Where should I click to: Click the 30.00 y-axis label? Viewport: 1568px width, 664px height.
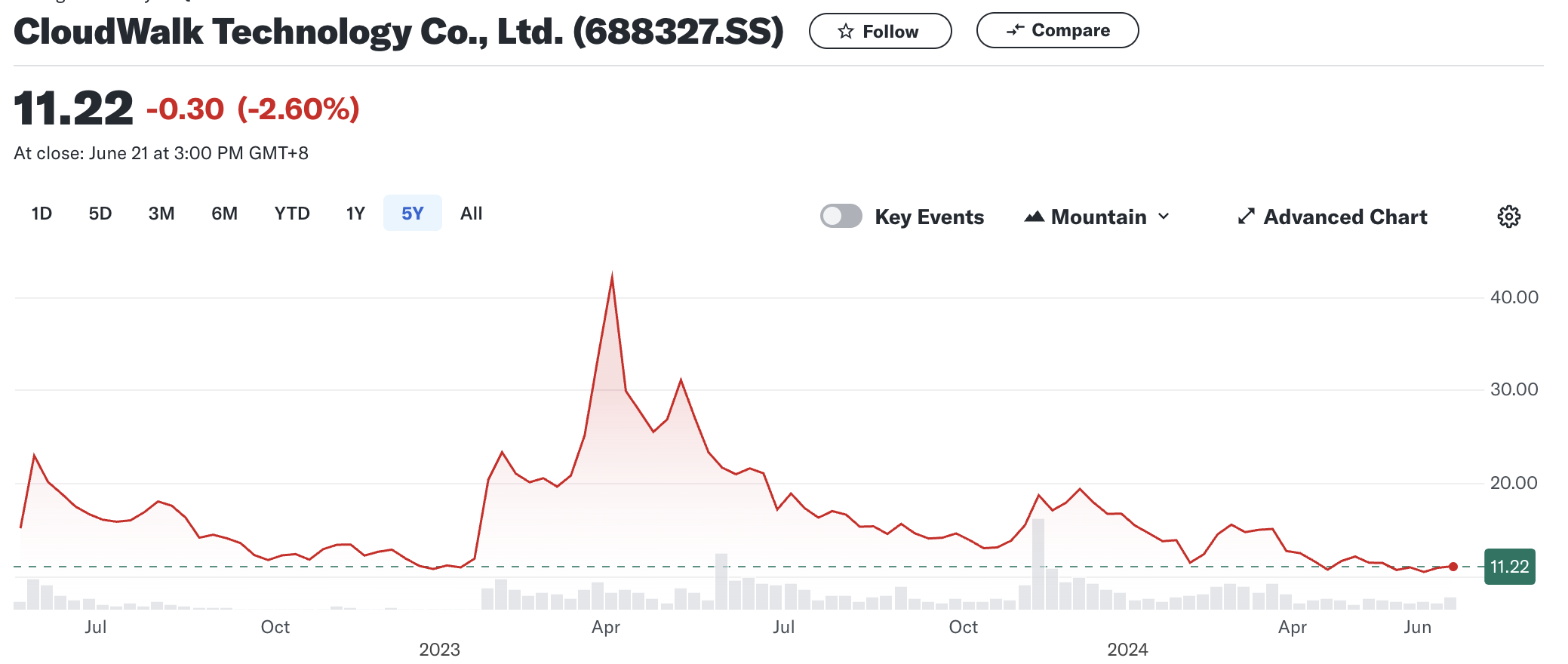(x=1514, y=389)
